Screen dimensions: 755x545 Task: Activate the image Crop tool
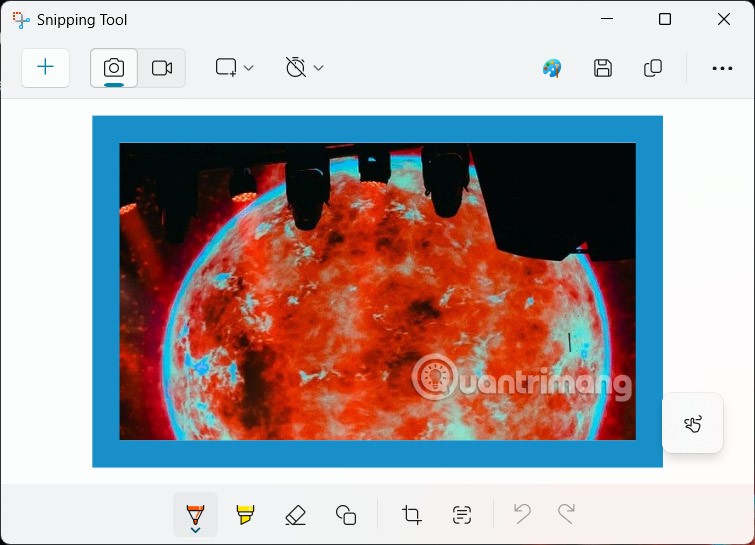coord(412,515)
